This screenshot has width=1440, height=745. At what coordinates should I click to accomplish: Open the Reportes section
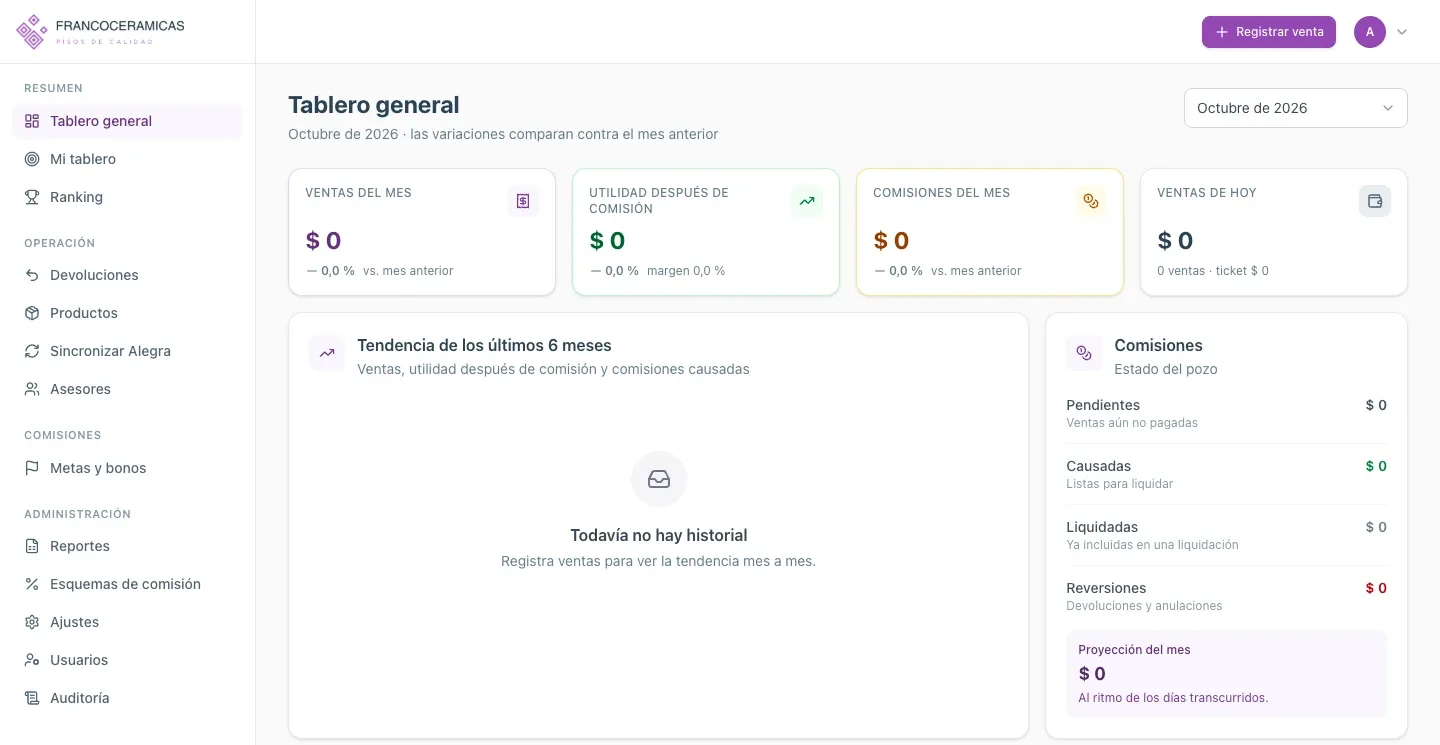point(127,546)
